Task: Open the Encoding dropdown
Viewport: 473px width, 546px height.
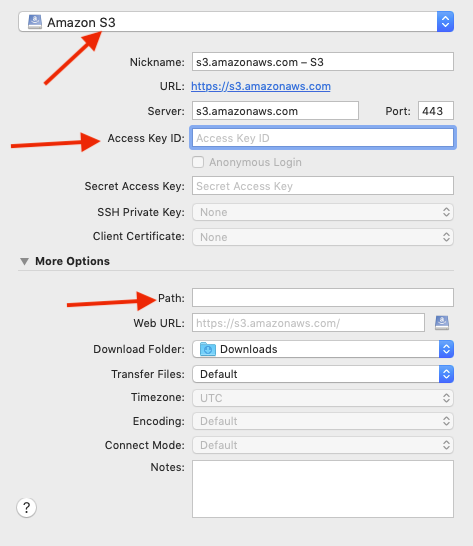Action: [x=323, y=421]
